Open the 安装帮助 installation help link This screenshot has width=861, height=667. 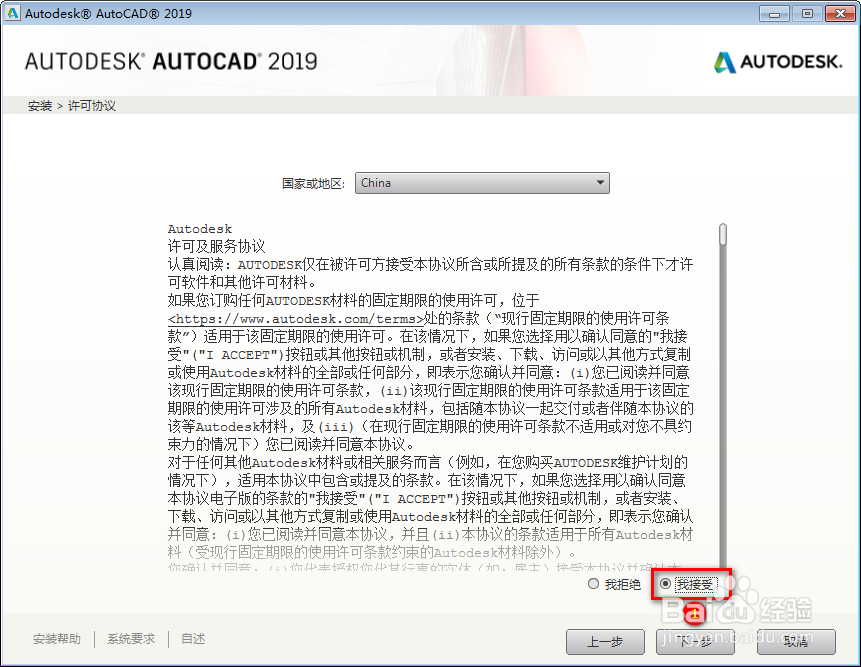pyautogui.click(x=57, y=639)
